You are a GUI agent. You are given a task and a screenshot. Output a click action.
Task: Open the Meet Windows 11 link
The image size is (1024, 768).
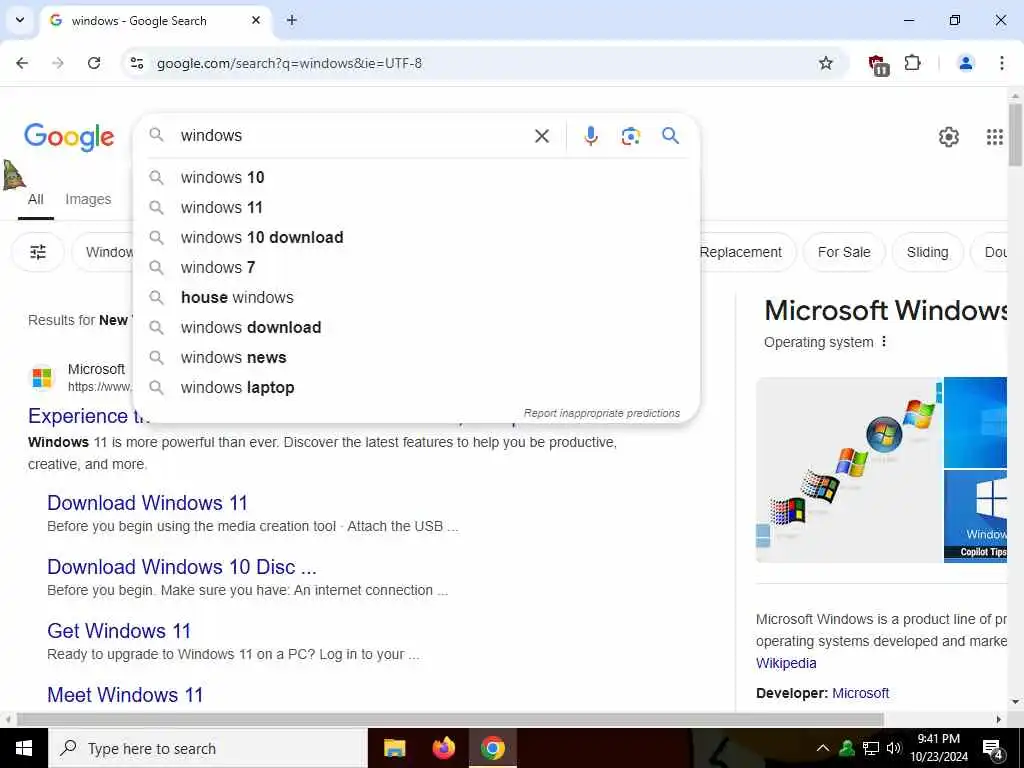[x=125, y=695]
